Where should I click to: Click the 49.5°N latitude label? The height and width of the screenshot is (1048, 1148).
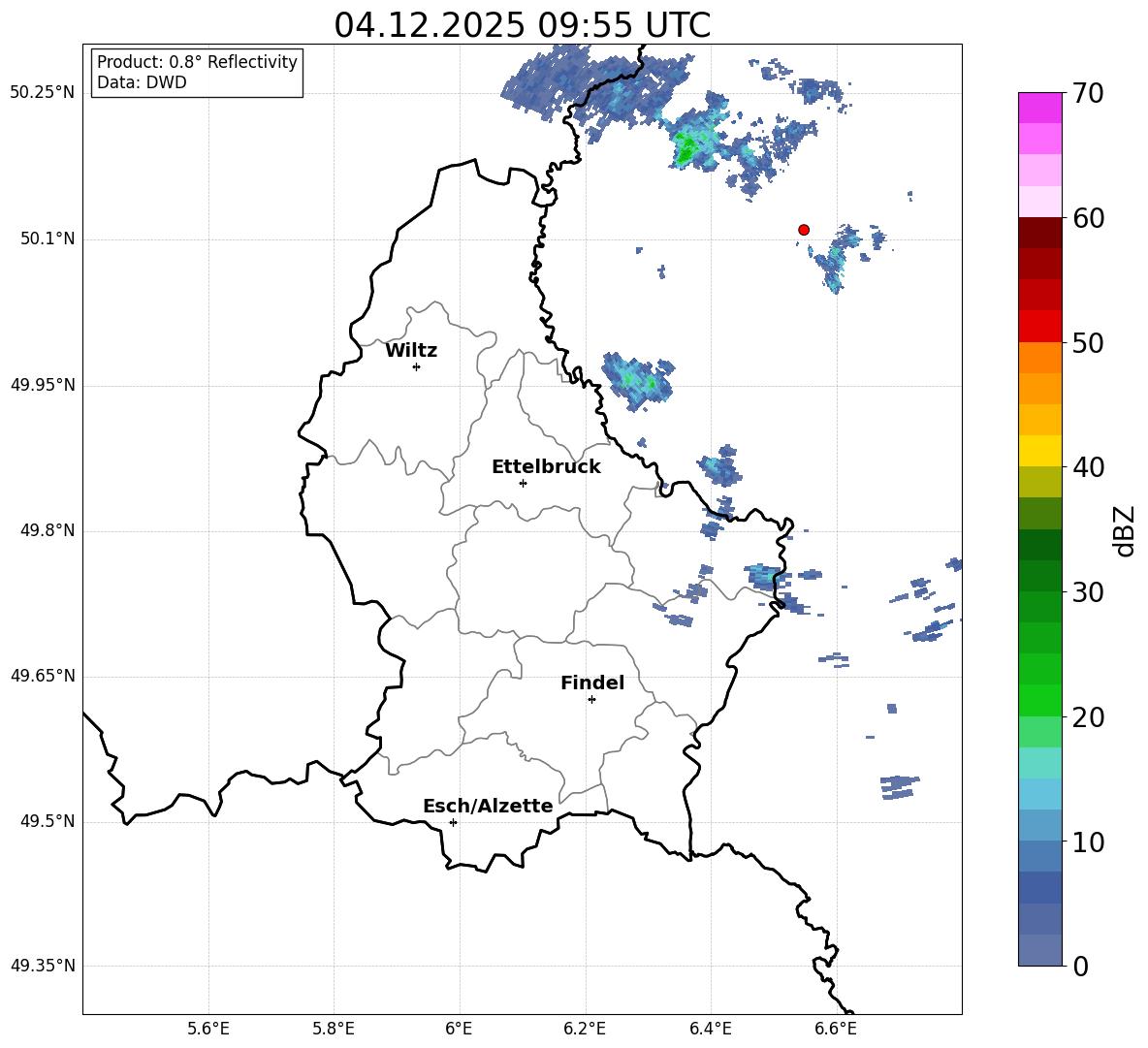[x=48, y=821]
